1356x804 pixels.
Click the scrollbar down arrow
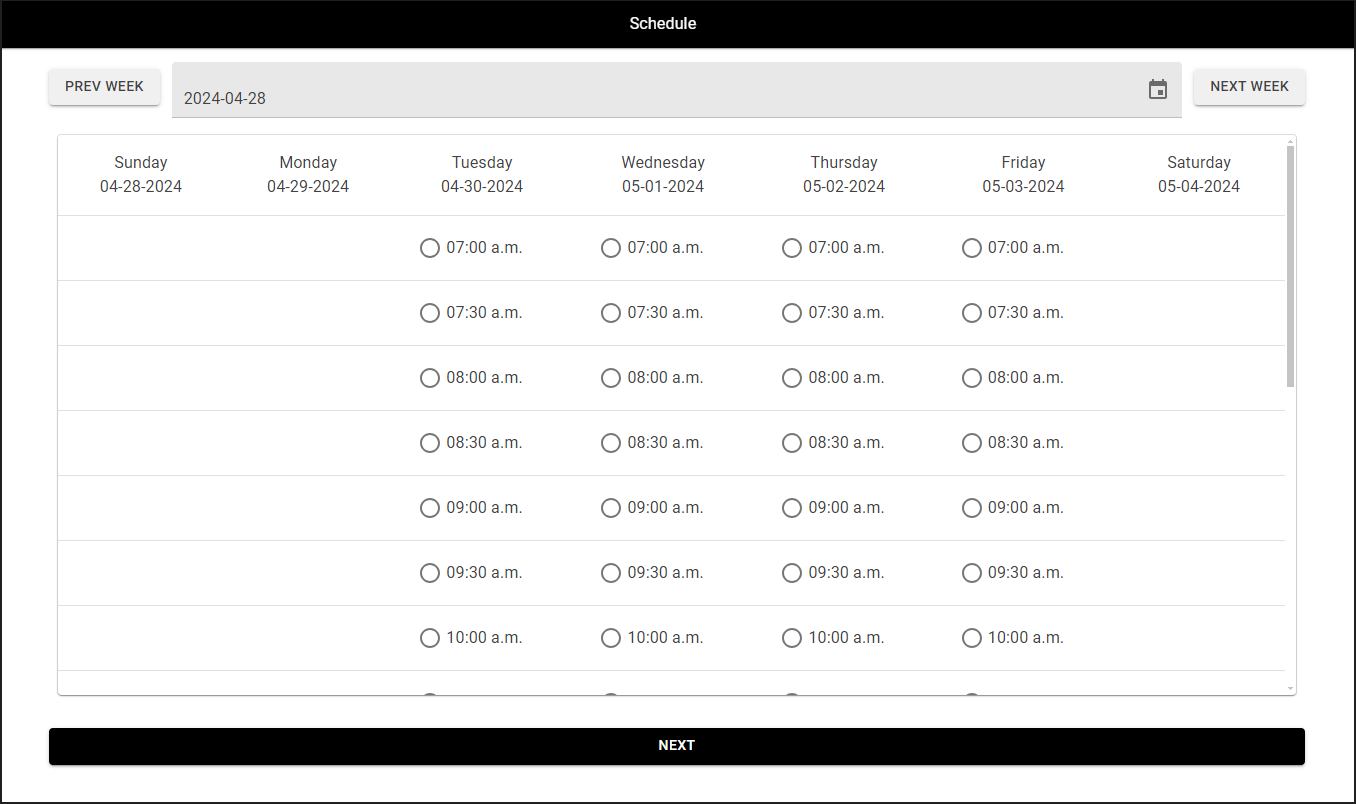1290,689
